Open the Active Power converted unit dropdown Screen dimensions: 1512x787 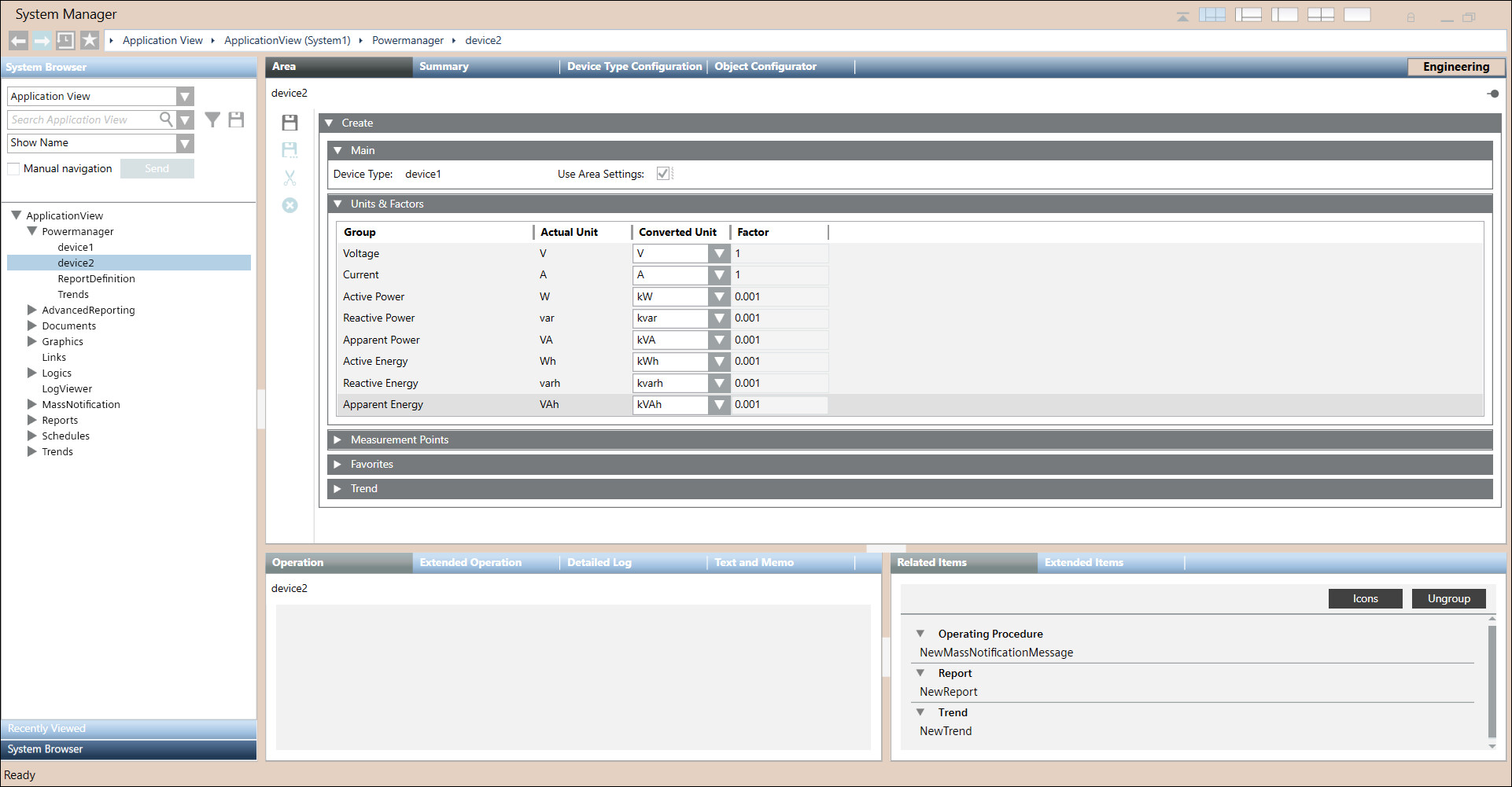click(x=718, y=297)
